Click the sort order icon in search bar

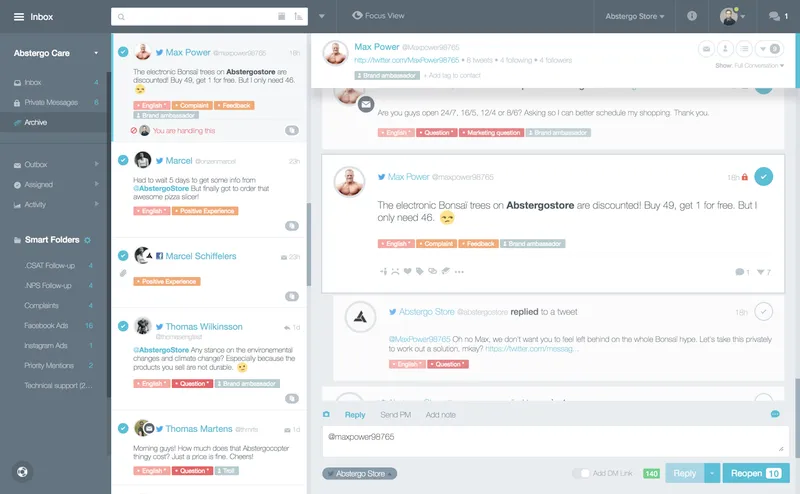click(298, 16)
